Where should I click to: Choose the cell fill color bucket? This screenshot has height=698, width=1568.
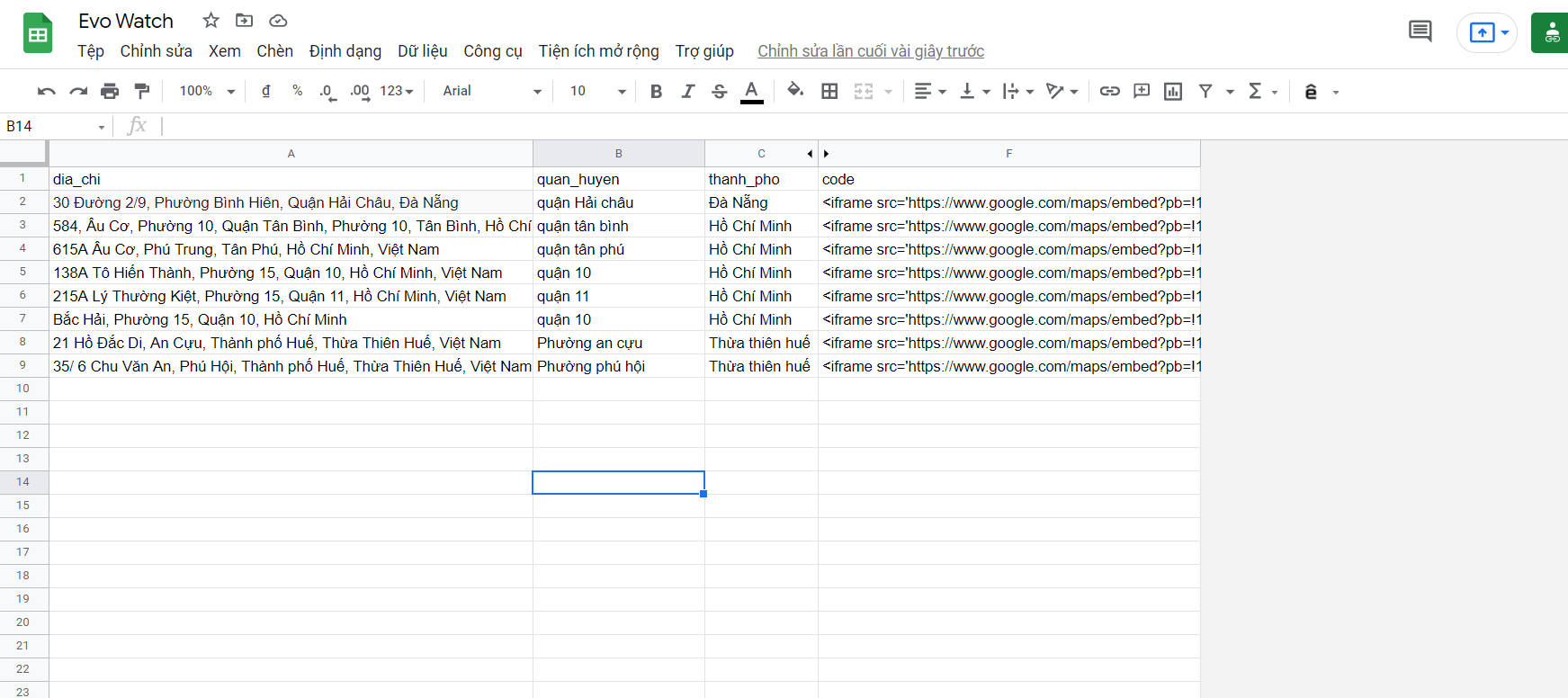pyautogui.click(x=795, y=90)
